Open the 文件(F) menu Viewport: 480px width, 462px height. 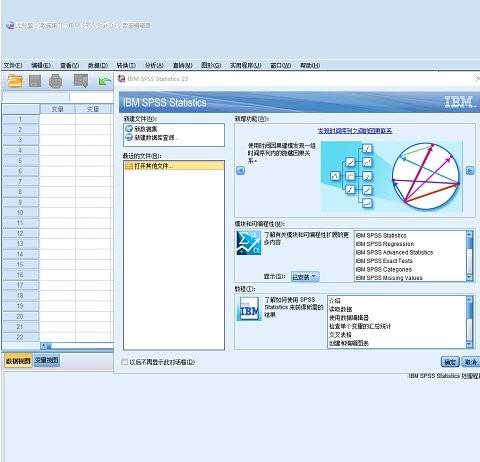13,65
